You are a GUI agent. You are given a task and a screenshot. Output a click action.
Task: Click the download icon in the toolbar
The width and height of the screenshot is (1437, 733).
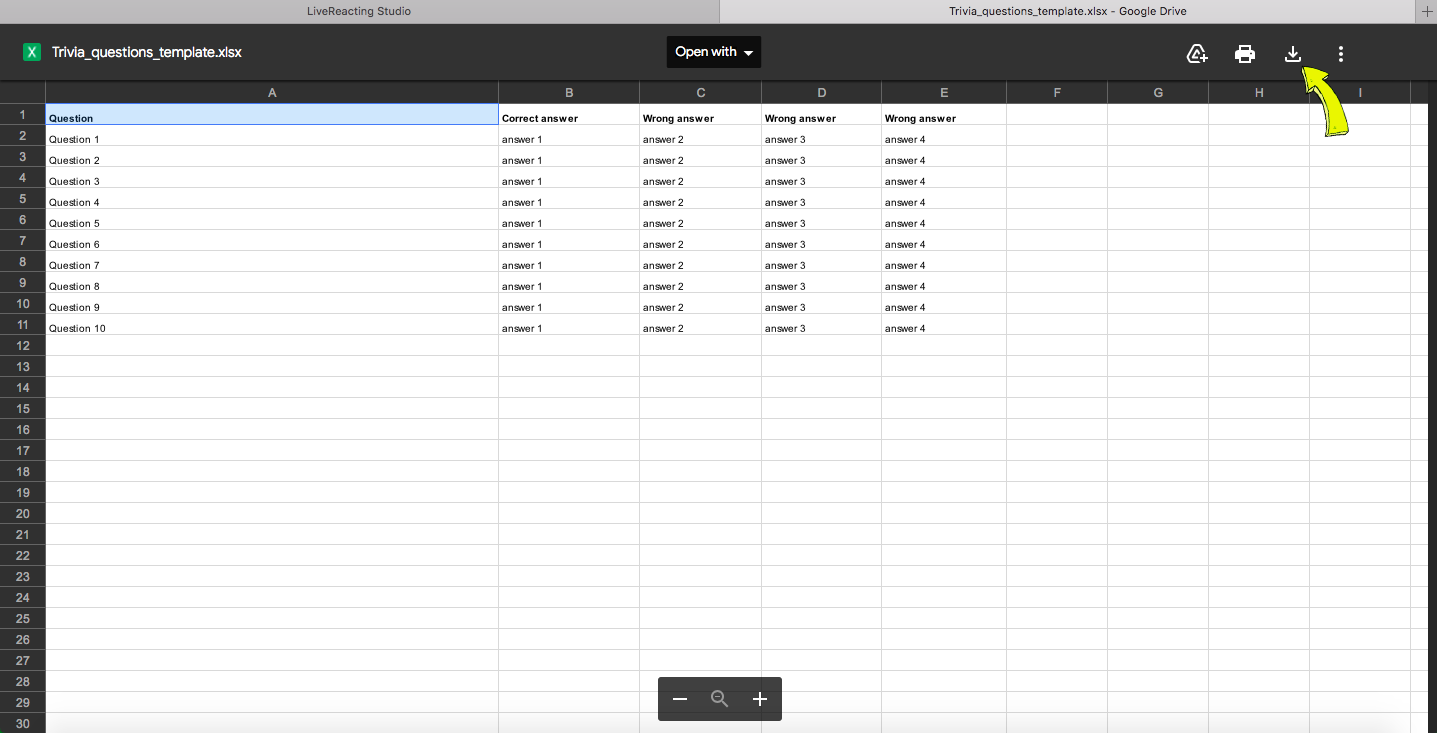pyautogui.click(x=1293, y=54)
